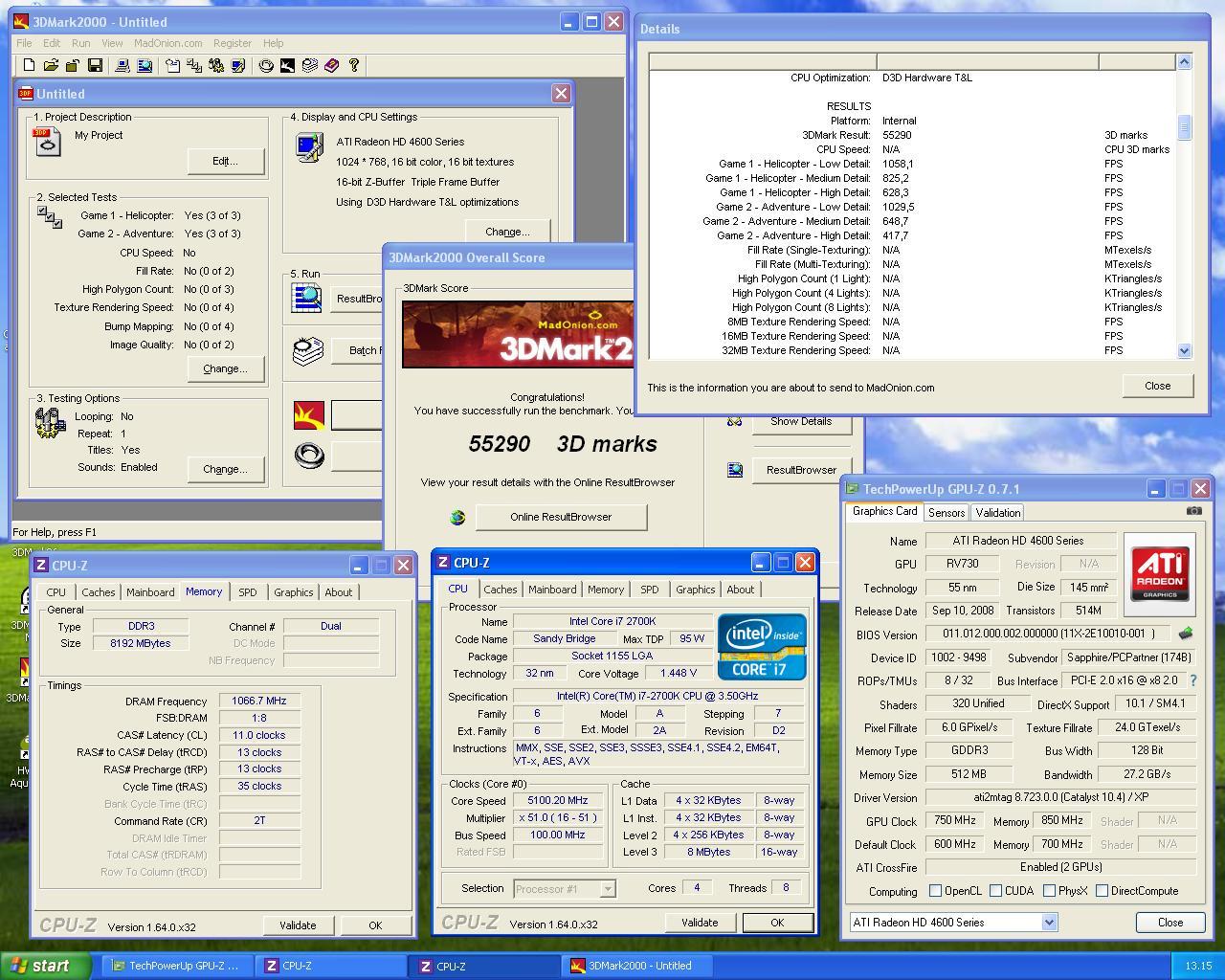Click Change... under Testing Options
The width and height of the screenshot is (1225, 980).
click(225, 469)
